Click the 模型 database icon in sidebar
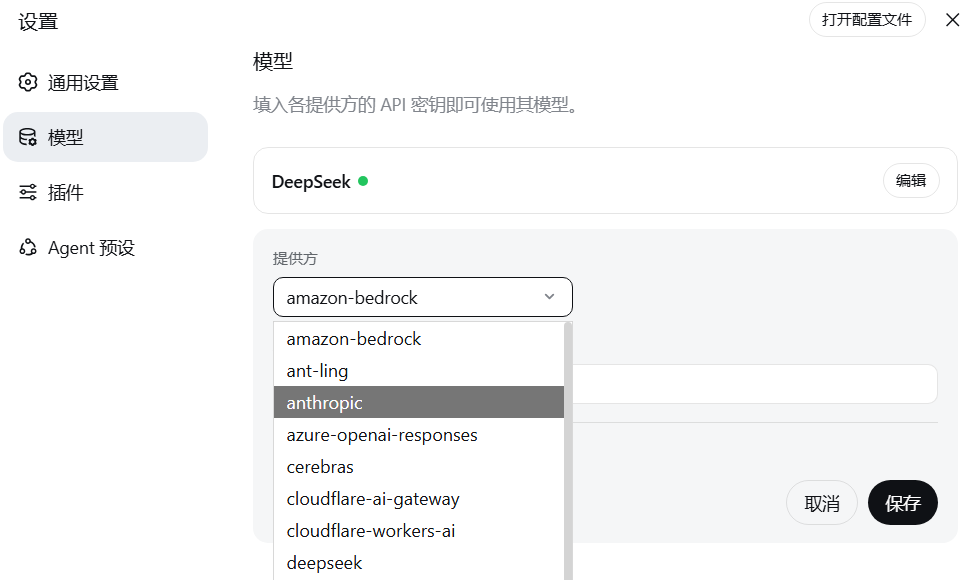 [x=27, y=137]
